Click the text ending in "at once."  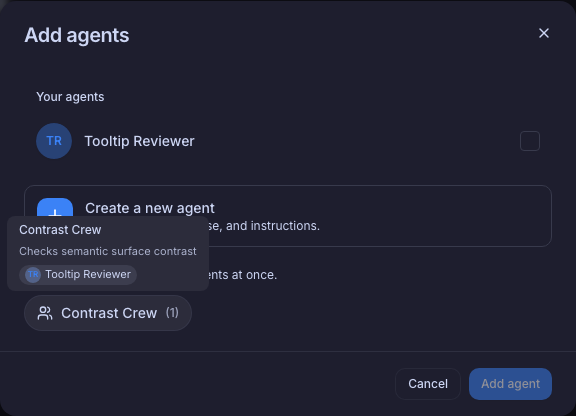pos(242,275)
